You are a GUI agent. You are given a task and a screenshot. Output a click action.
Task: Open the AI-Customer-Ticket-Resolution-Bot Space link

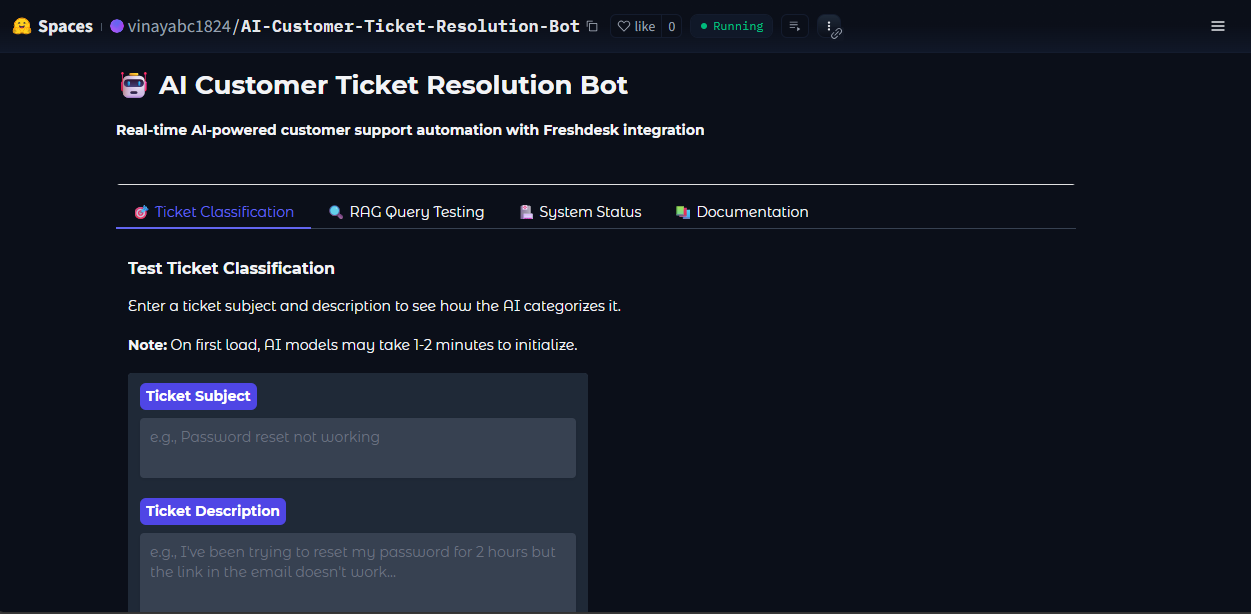point(410,27)
